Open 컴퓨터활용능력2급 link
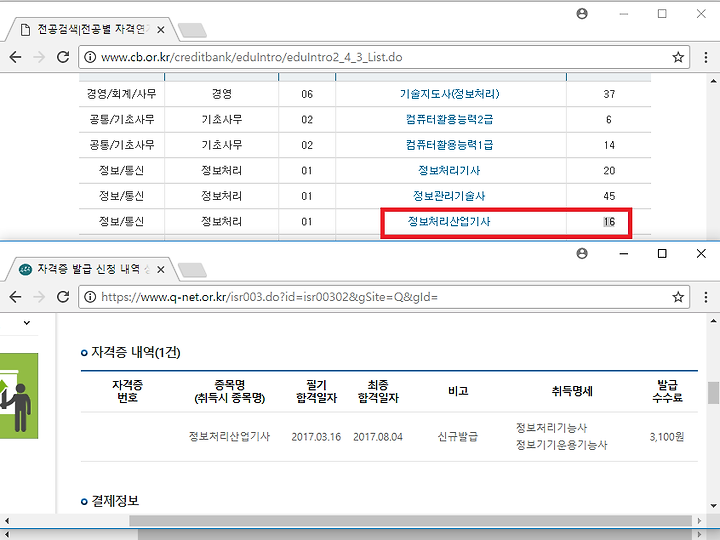 coord(450,119)
